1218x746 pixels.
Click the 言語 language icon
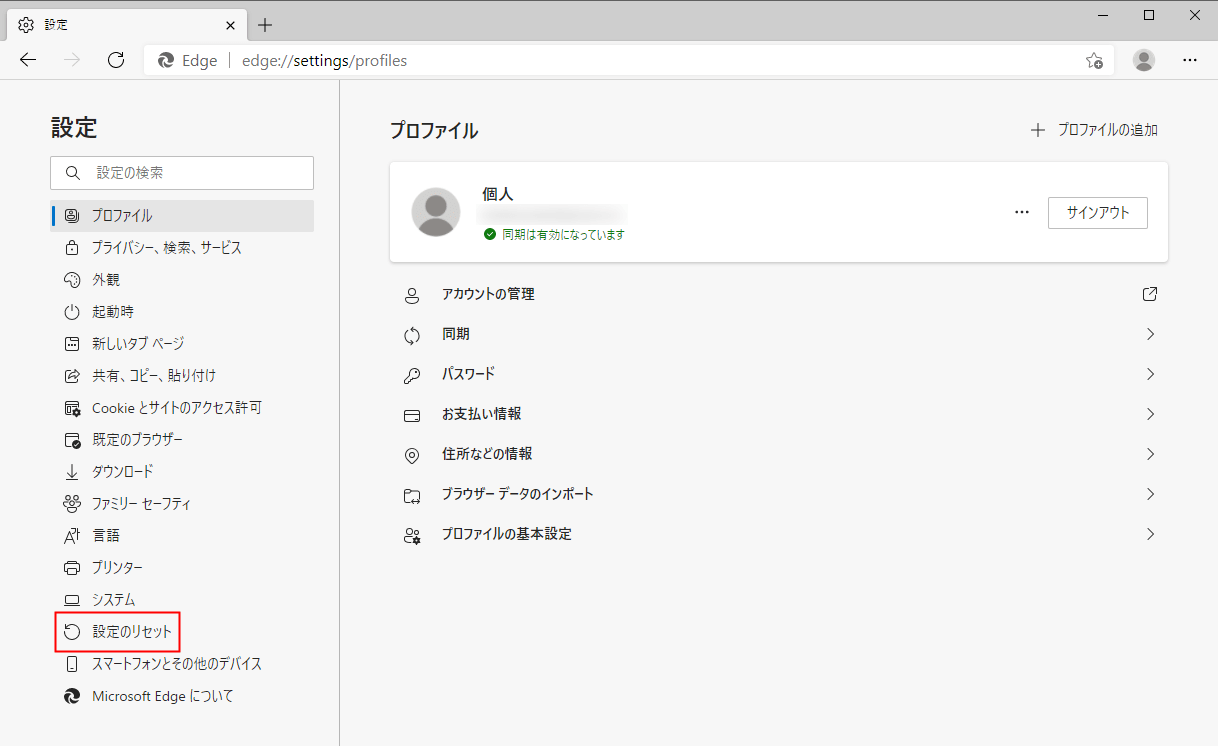(72, 536)
